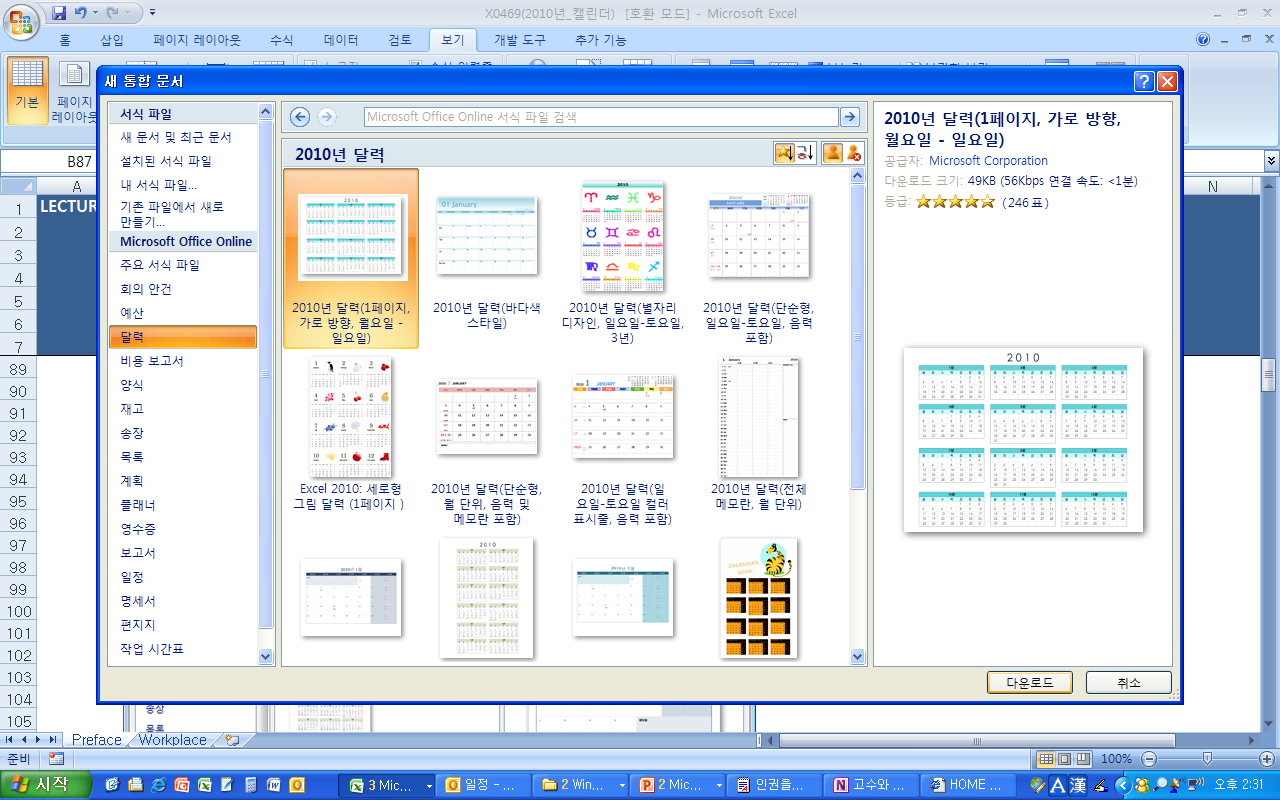Viewport: 1280px width, 800px height.
Task: Expand the formula bar
Action: click(x=1271, y=160)
